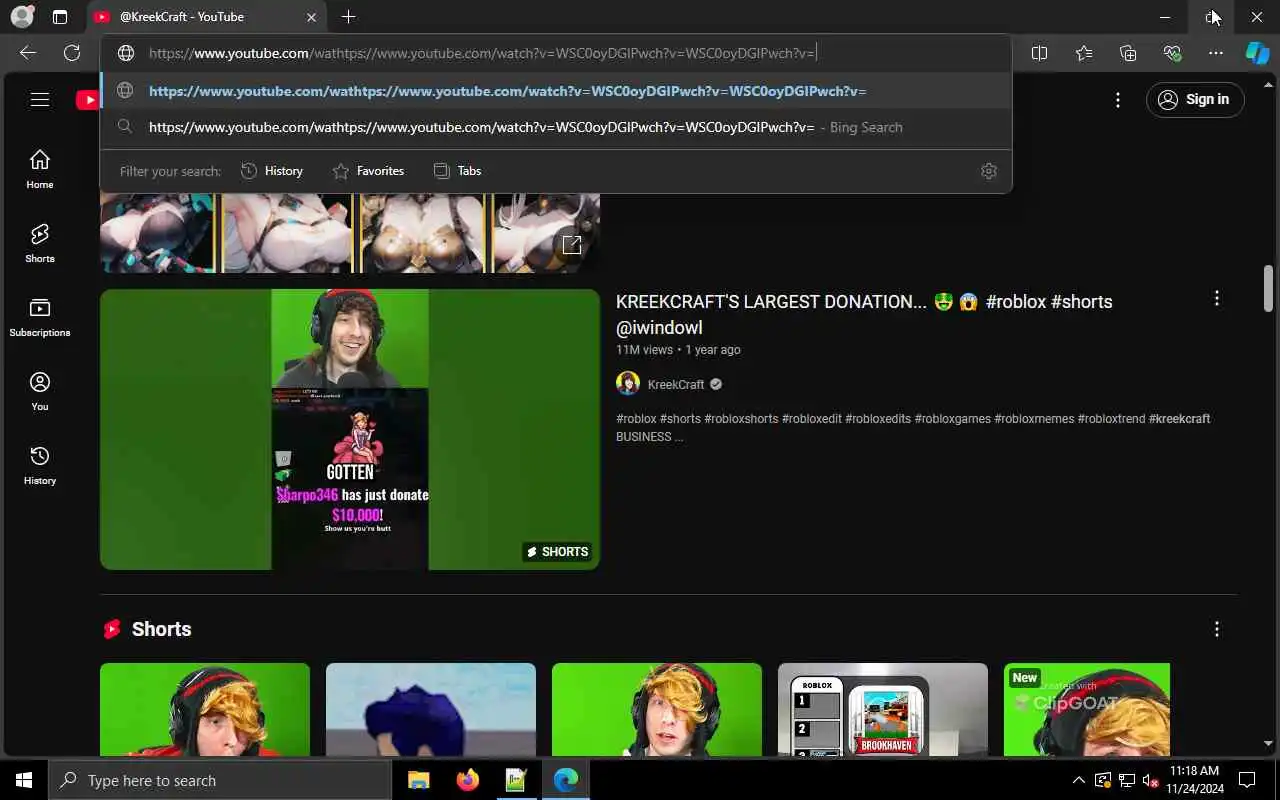The image size is (1280, 800).
Task: Open the KREEKCRAFT'S LARGEST DONATION video title
Action: (864, 314)
